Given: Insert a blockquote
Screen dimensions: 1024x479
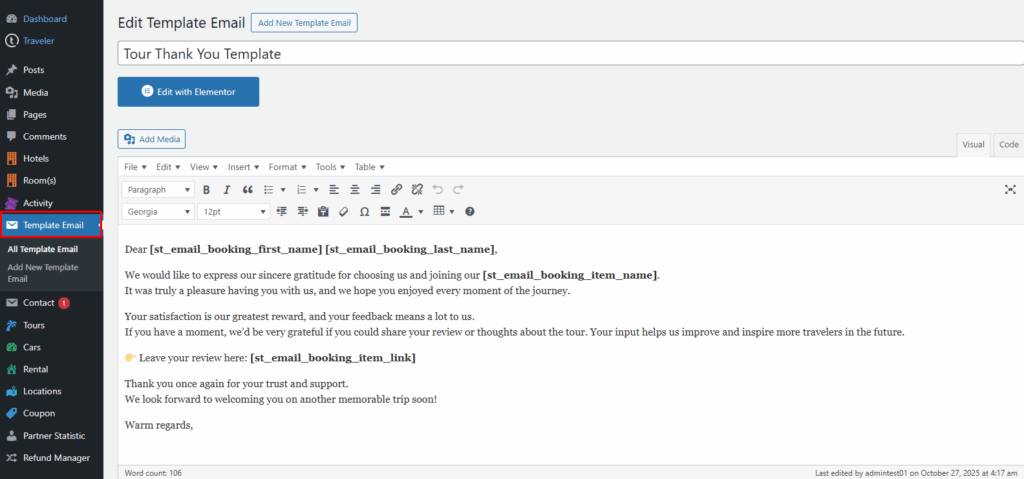Looking at the screenshot, I should pyautogui.click(x=247, y=189).
